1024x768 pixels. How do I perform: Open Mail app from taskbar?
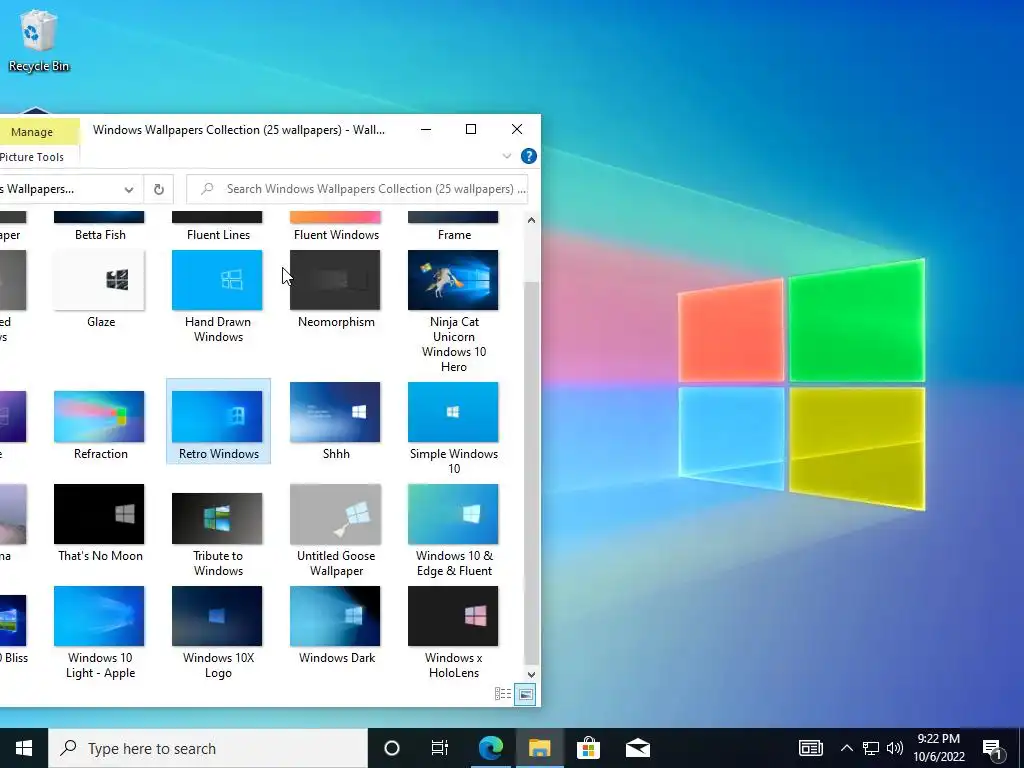click(x=637, y=748)
